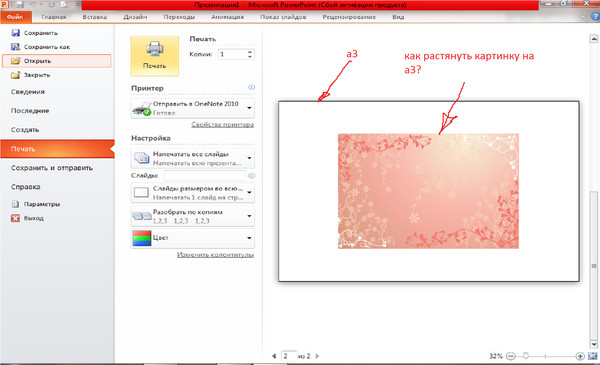Viewport: 600px width, 365px height.
Task: Expand Напечатать все слайды dropdown
Action: click(249, 158)
